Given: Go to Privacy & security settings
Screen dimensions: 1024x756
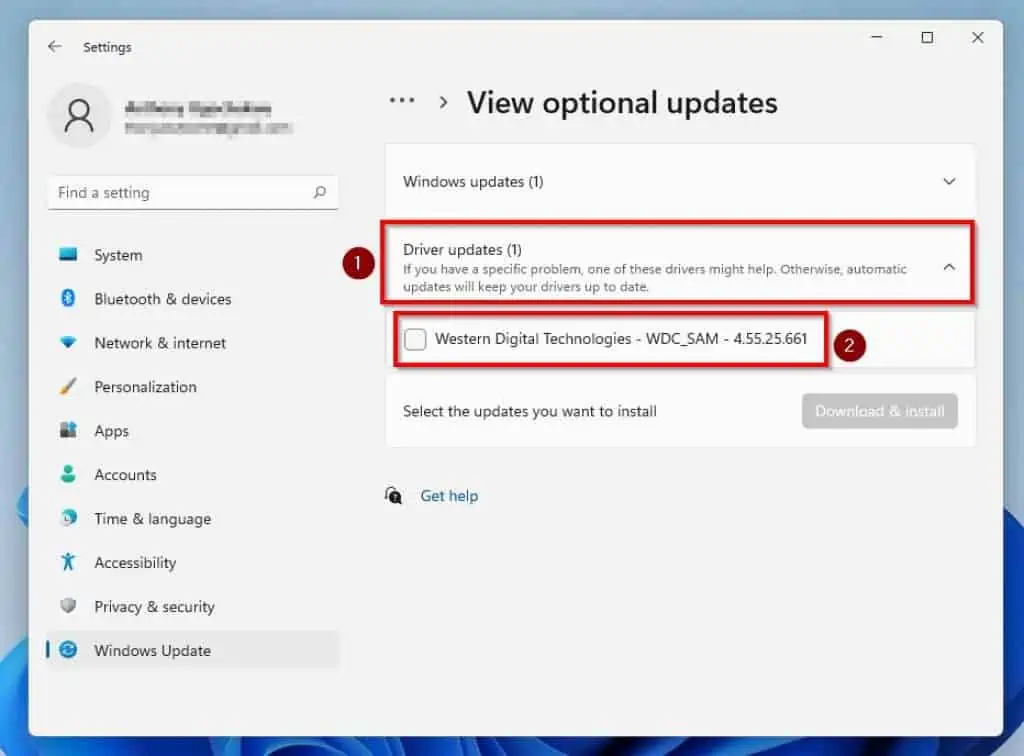Looking at the screenshot, I should coord(193,606).
